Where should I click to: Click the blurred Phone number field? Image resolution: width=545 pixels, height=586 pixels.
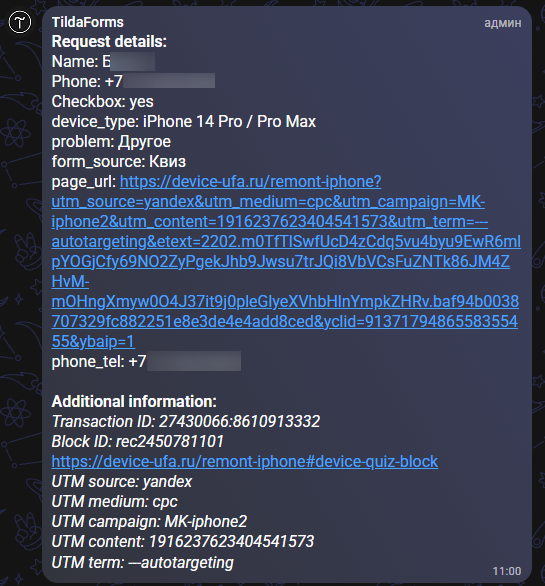click(169, 81)
